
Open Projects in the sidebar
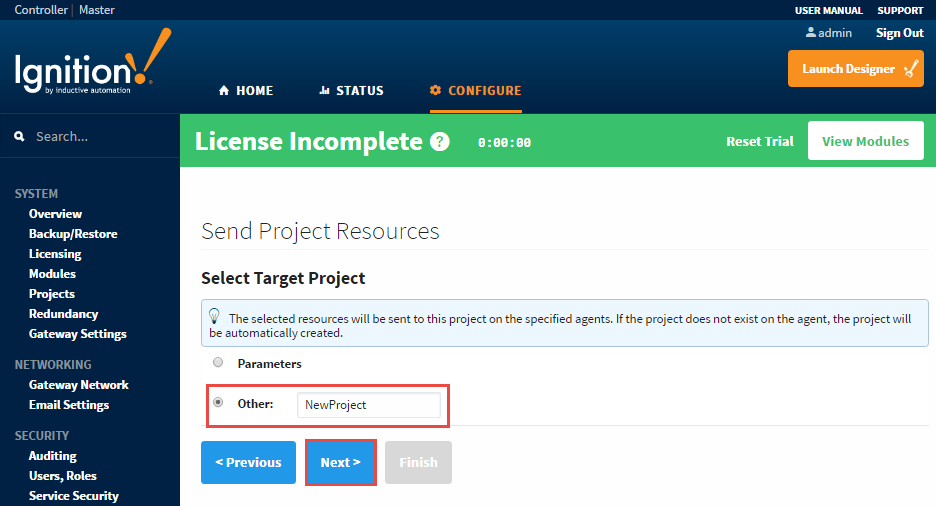coord(52,294)
